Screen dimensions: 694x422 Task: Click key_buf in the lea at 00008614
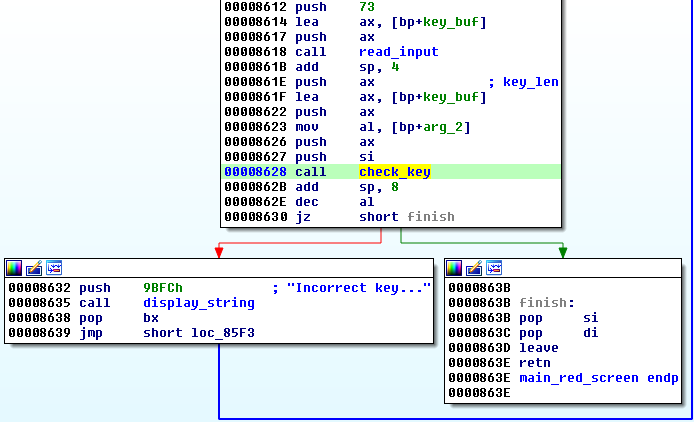pos(451,22)
